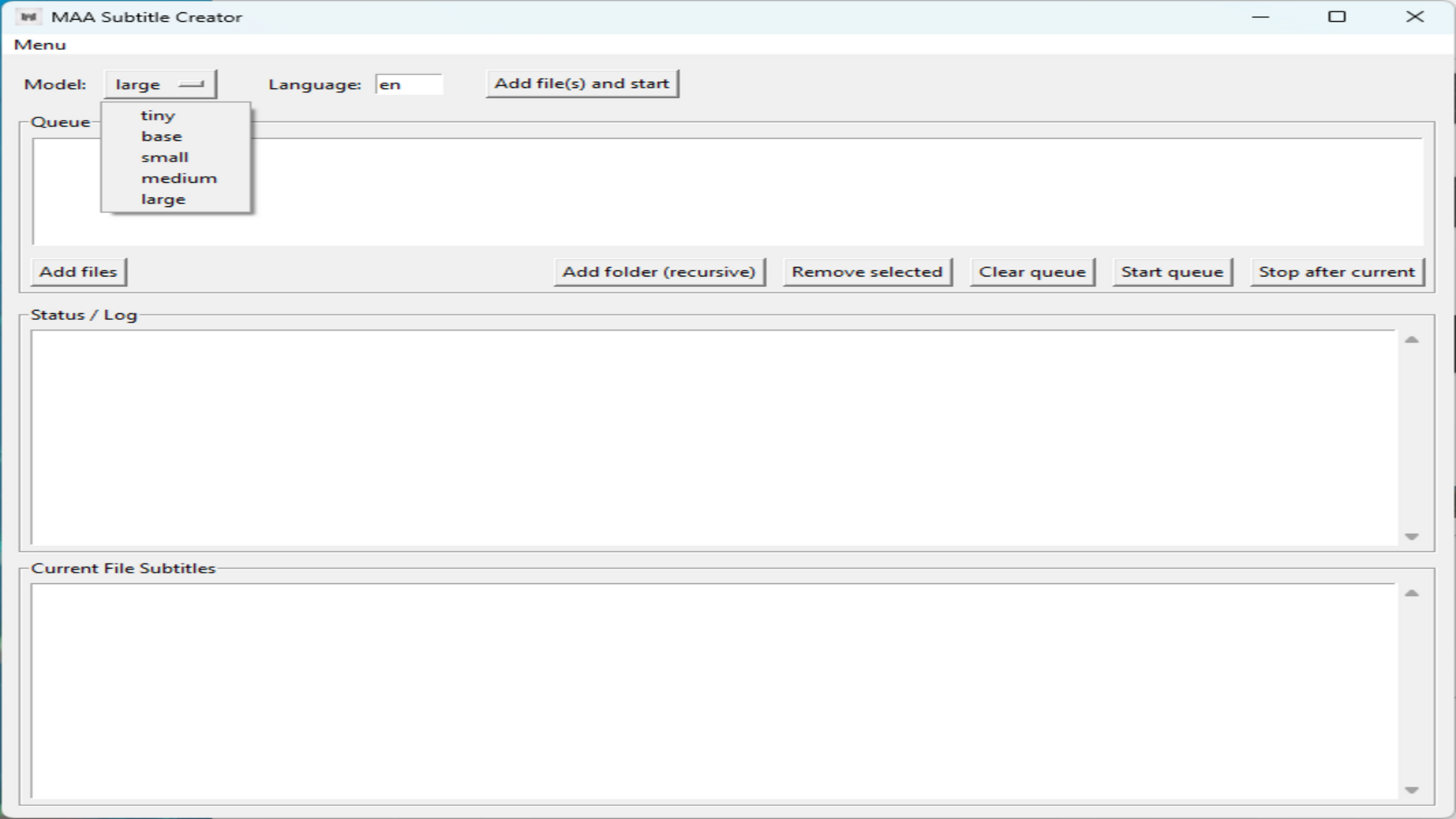Click the Clear queue button
Image resolution: width=1456 pixels, height=819 pixels.
(x=1031, y=271)
